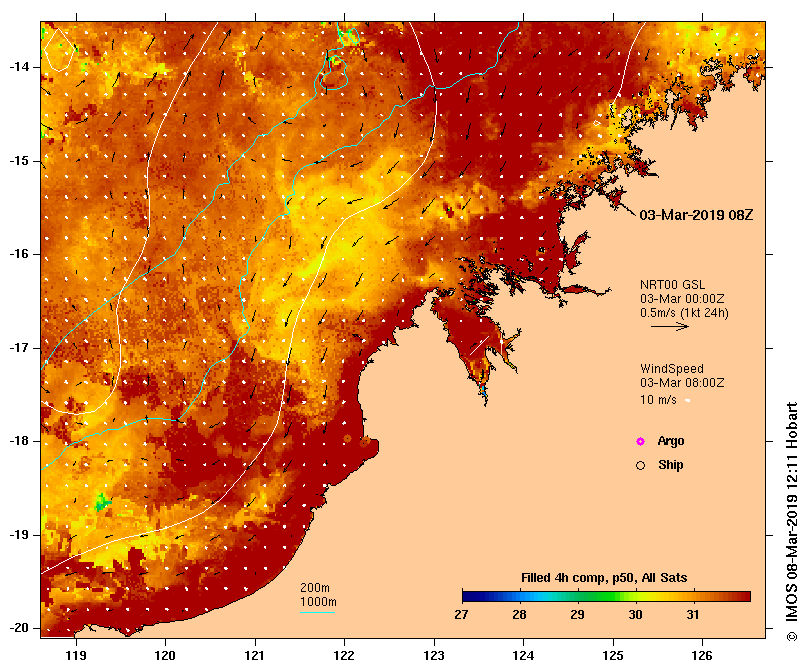
Task: Click the WindSpeed legend title
Action: [672, 369]
